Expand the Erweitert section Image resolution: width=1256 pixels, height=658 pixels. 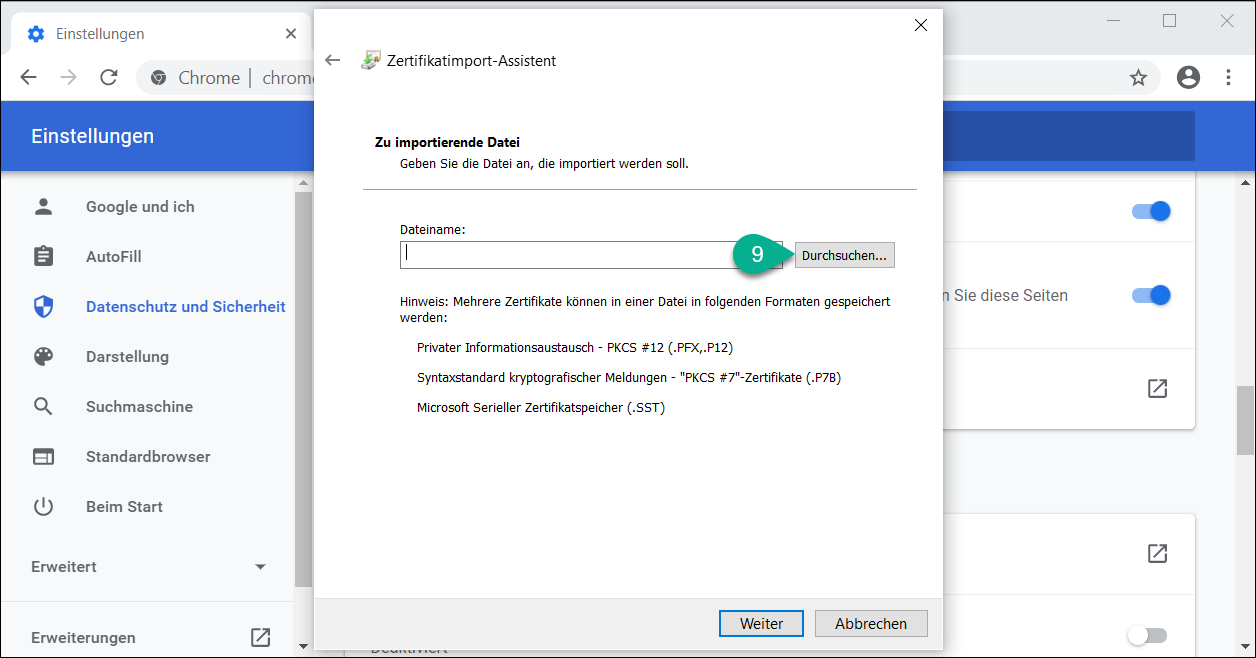[260, 567]
